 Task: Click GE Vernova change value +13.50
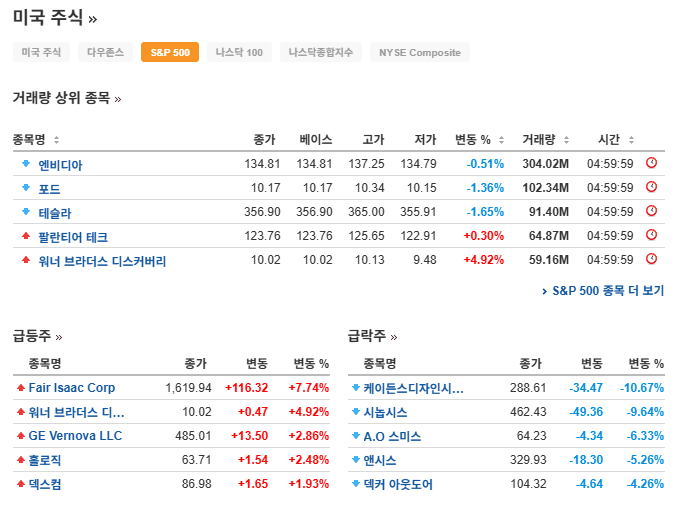click(250, 436)
